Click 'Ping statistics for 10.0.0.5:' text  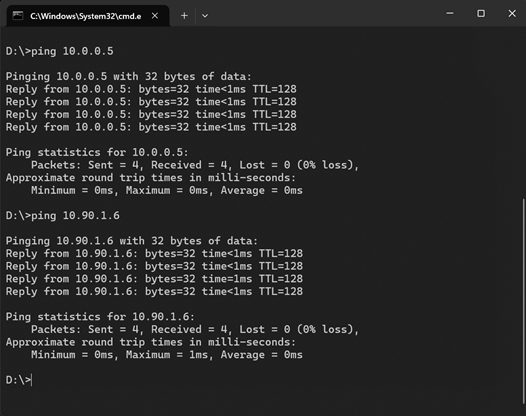tap(97, 152)
